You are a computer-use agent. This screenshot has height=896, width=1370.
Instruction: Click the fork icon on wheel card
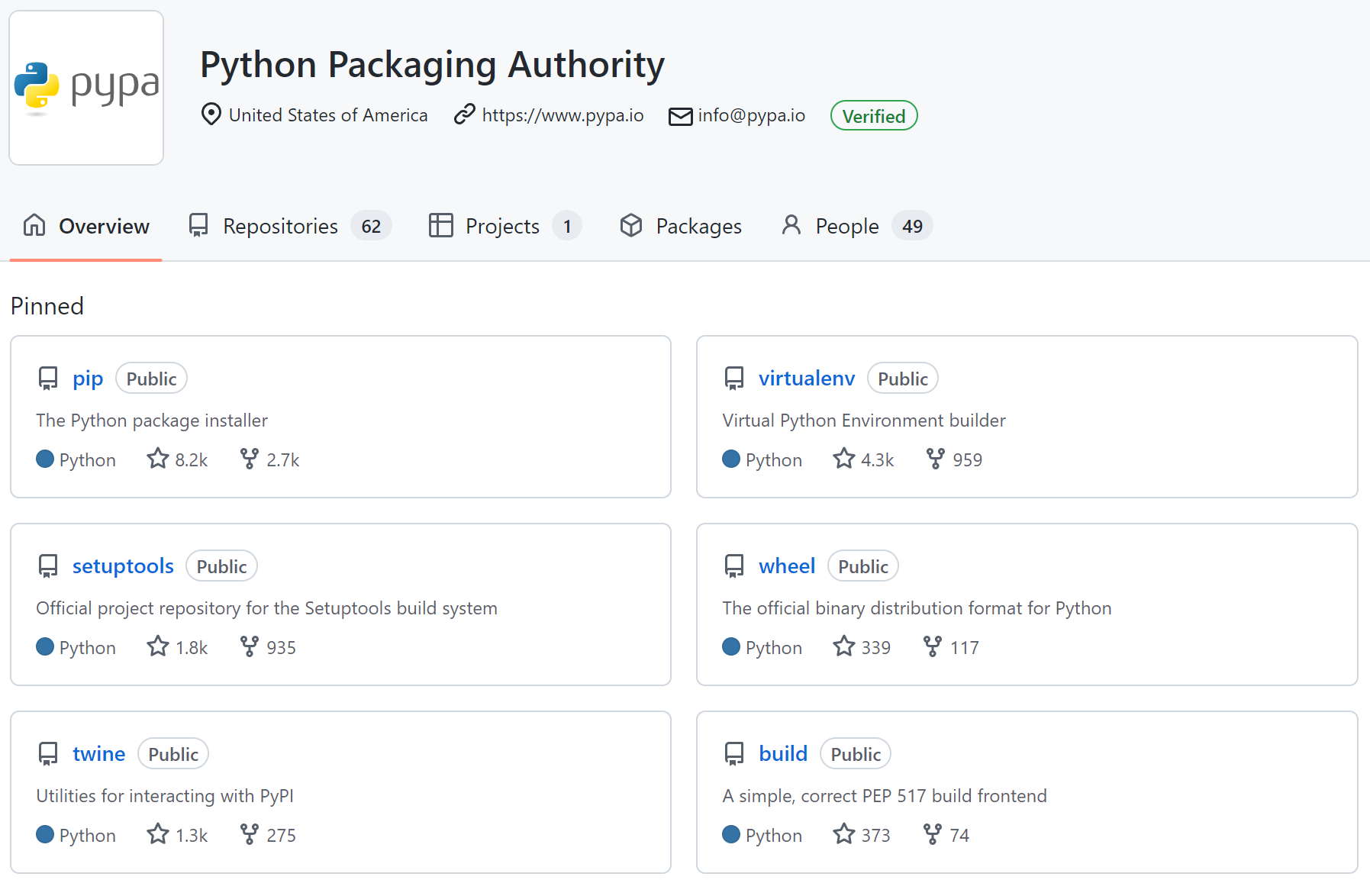click(933, 646)
